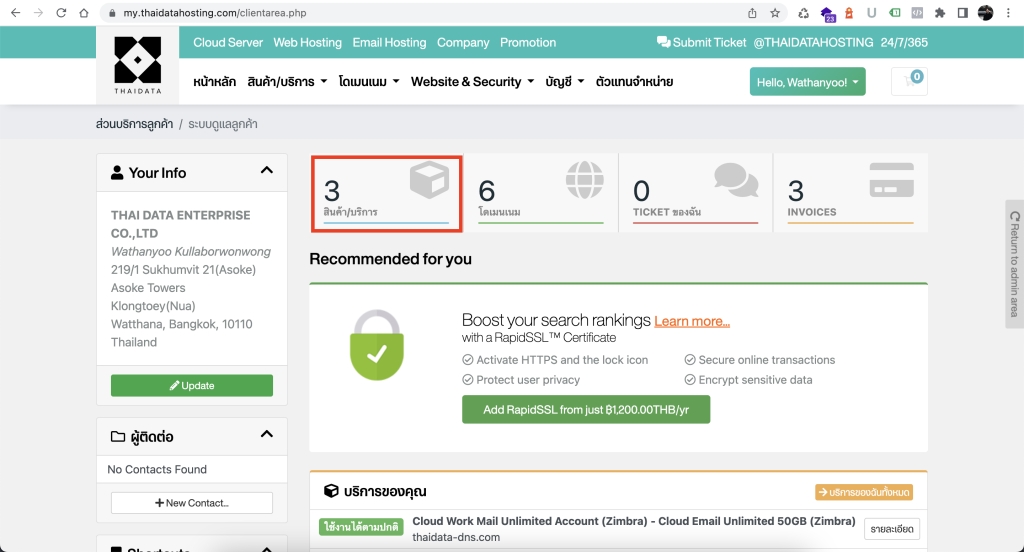Click the THAIDATA logo

pyautogui.click(x=137, y=65)
